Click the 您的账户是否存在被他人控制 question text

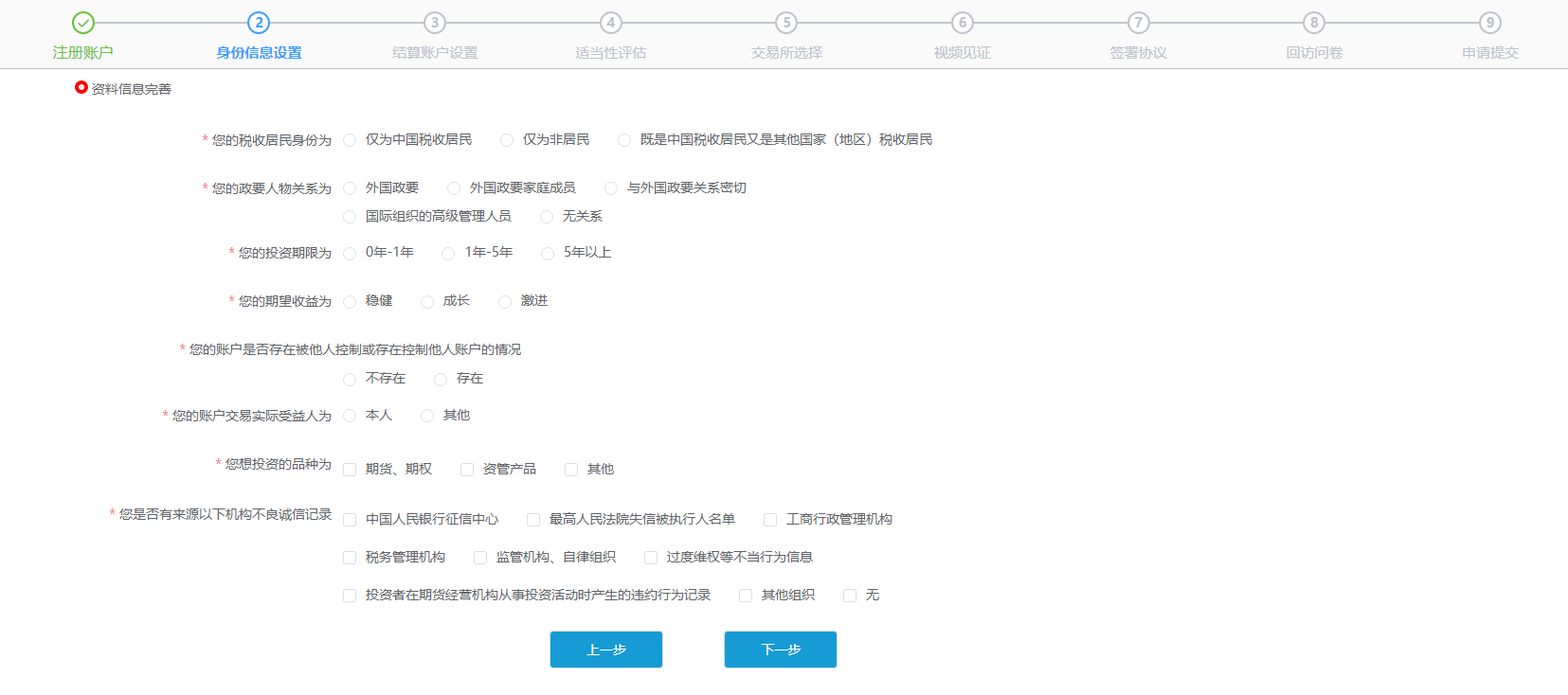click(355, 349)
